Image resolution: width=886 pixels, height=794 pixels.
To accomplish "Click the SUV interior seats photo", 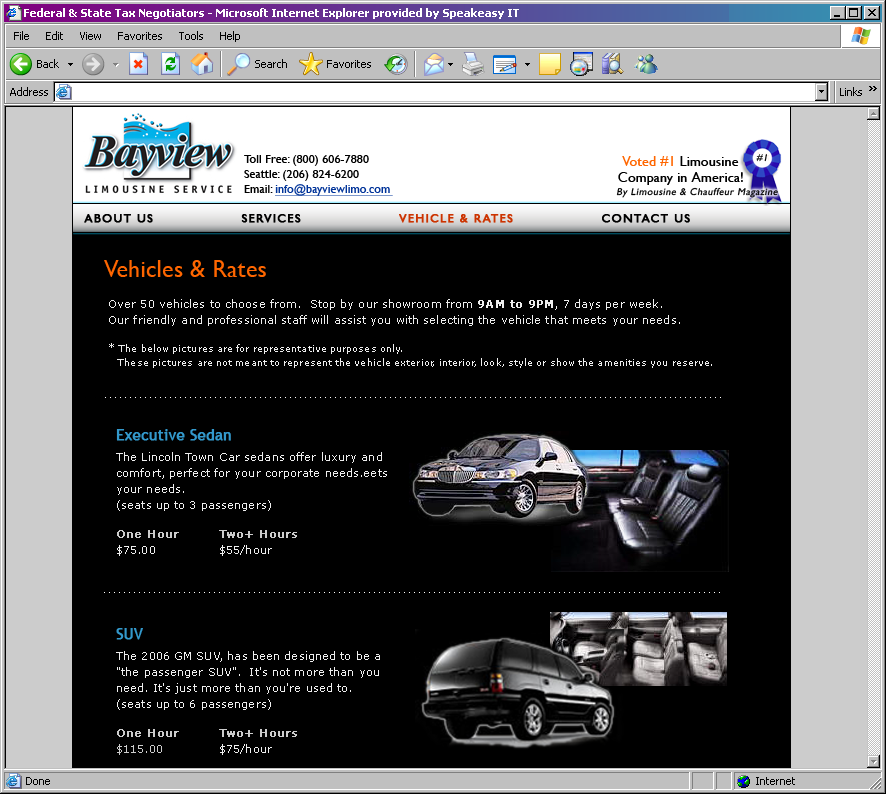I will (639, 649).
